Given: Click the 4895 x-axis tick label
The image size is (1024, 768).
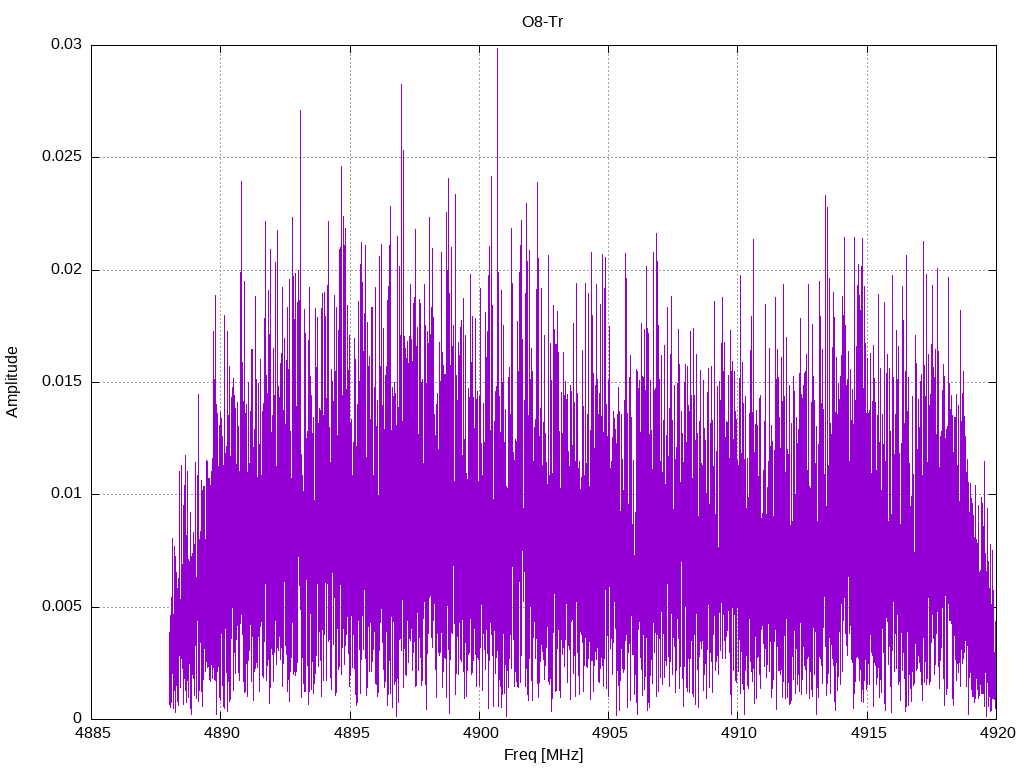Looking at the screenshot, I should click(x=351, y=733).
